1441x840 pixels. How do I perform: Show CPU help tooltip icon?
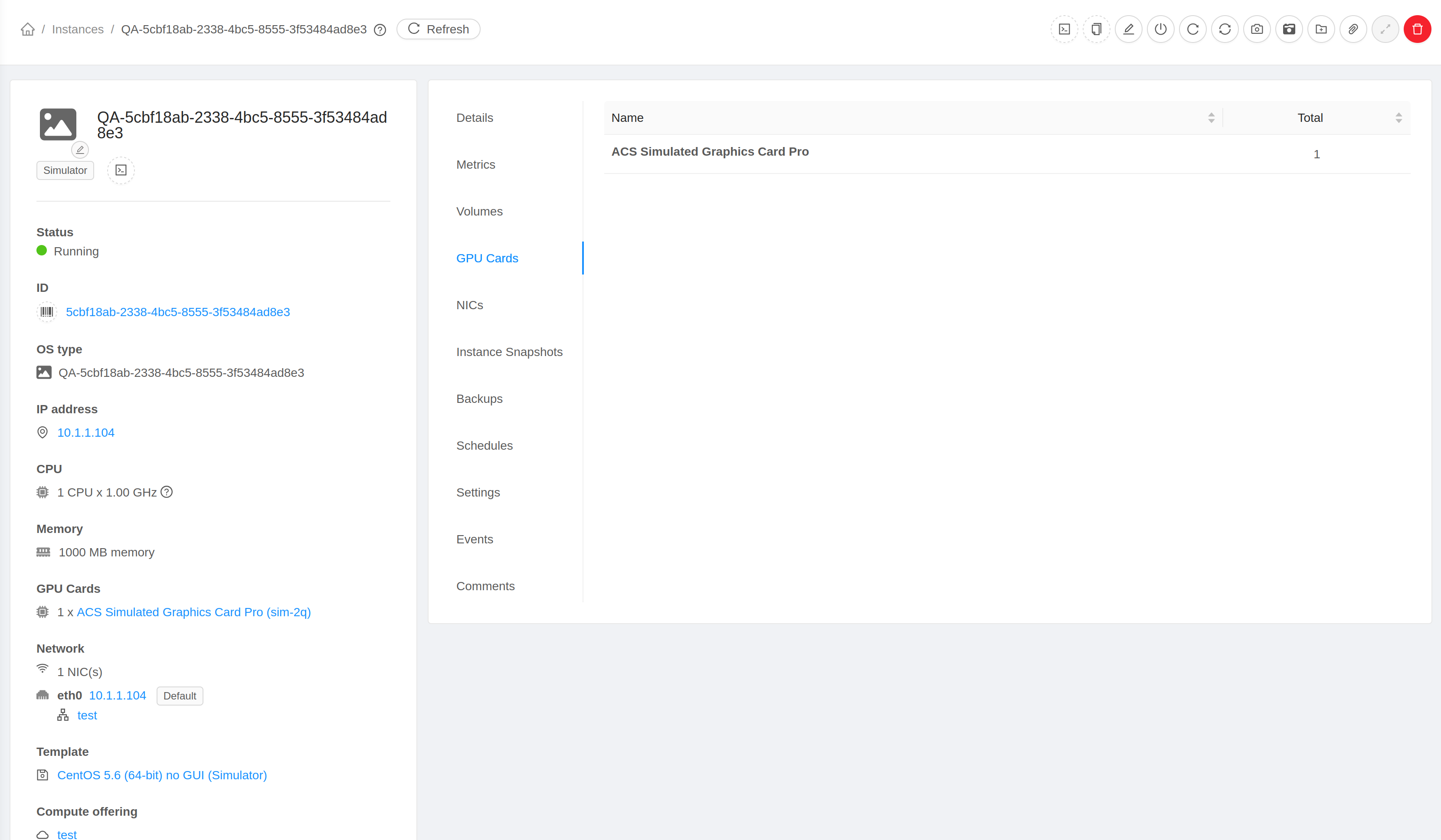(x=167, y=492)
